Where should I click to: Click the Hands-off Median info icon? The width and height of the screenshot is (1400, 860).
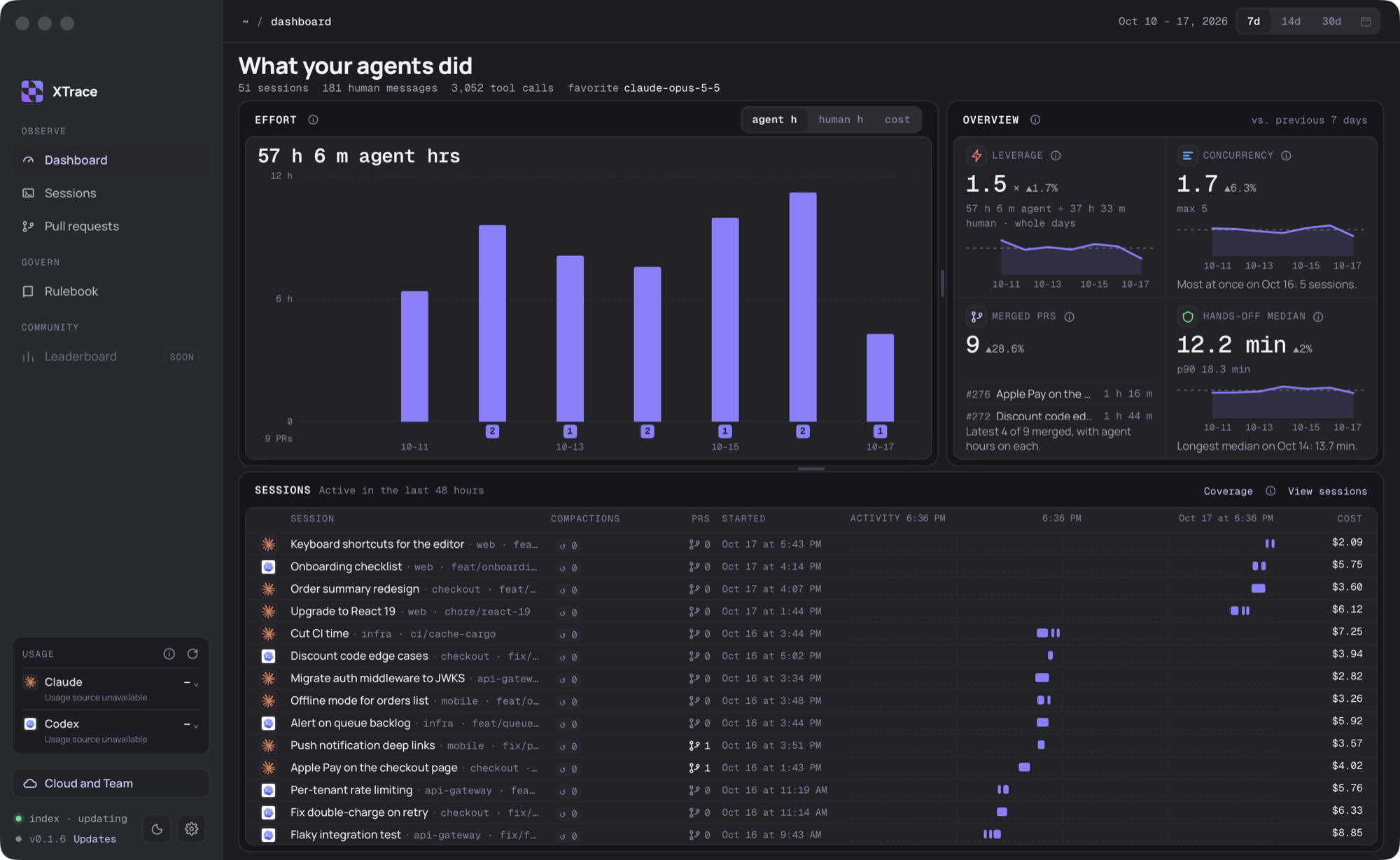click(x=1318, y=317)
